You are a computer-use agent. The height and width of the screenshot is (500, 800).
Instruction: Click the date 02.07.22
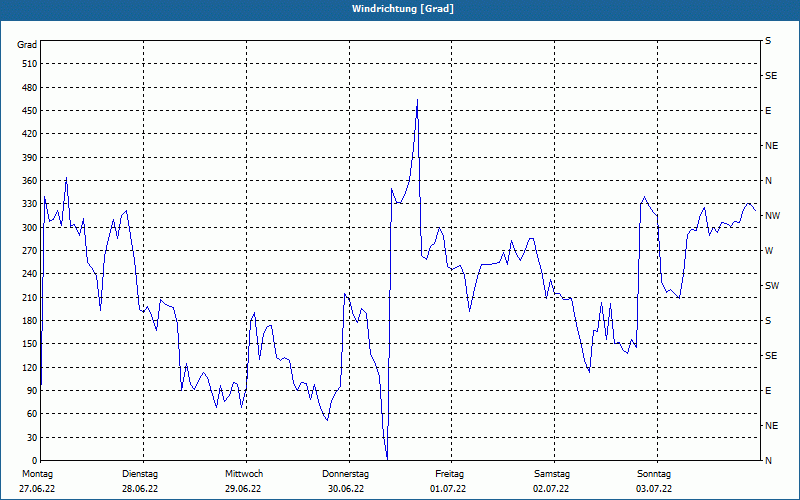[x=551, y=489]
